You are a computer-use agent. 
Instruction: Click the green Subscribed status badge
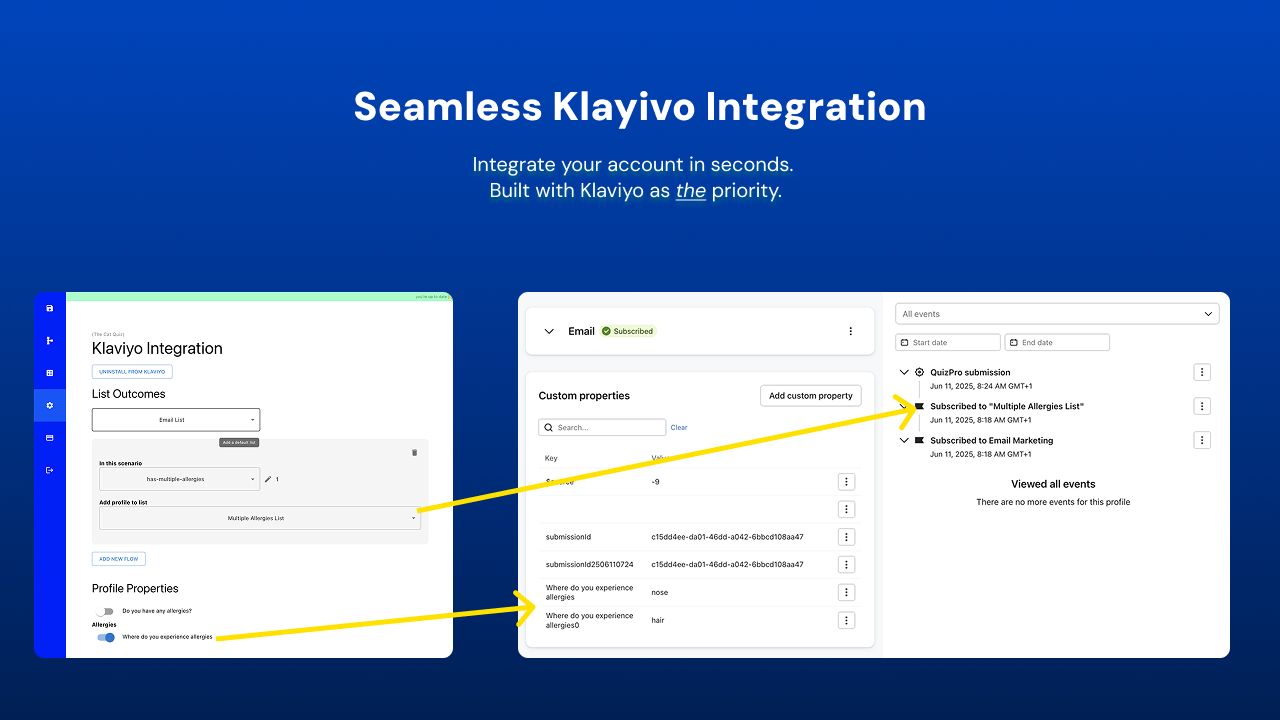tap(628, 331)
